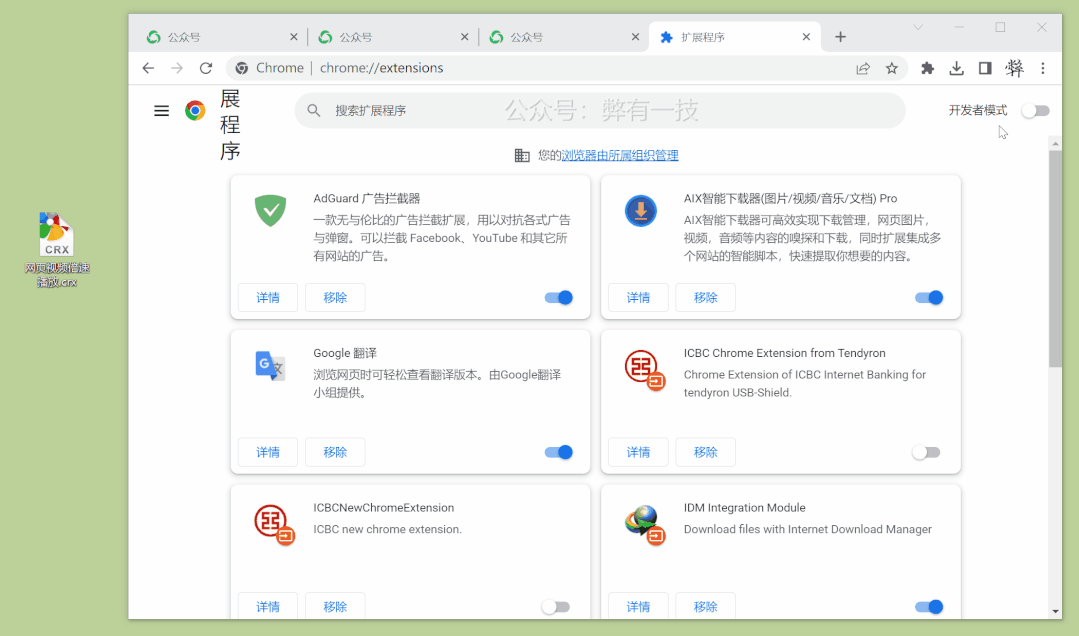Open a new tab with plus button

pyautogui.click(x=840, y=37)
